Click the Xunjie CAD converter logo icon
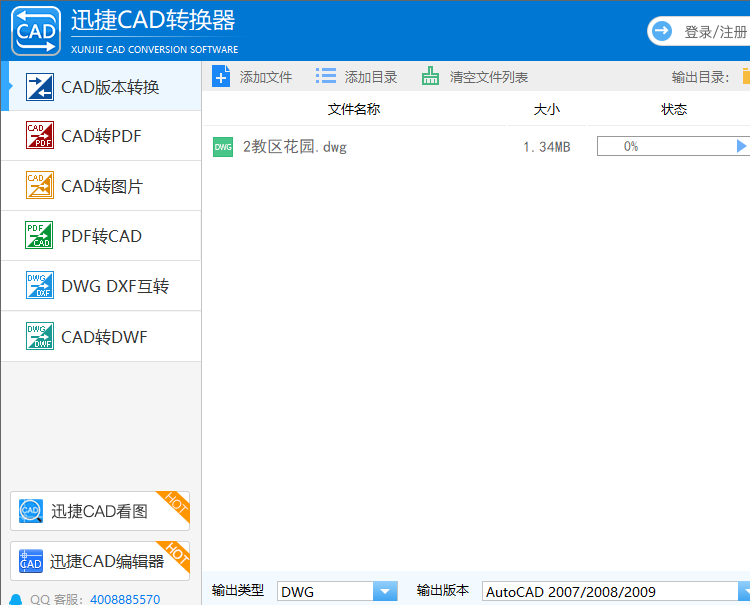This screenshot has width=750, height=605. click(x=36, y=31)
